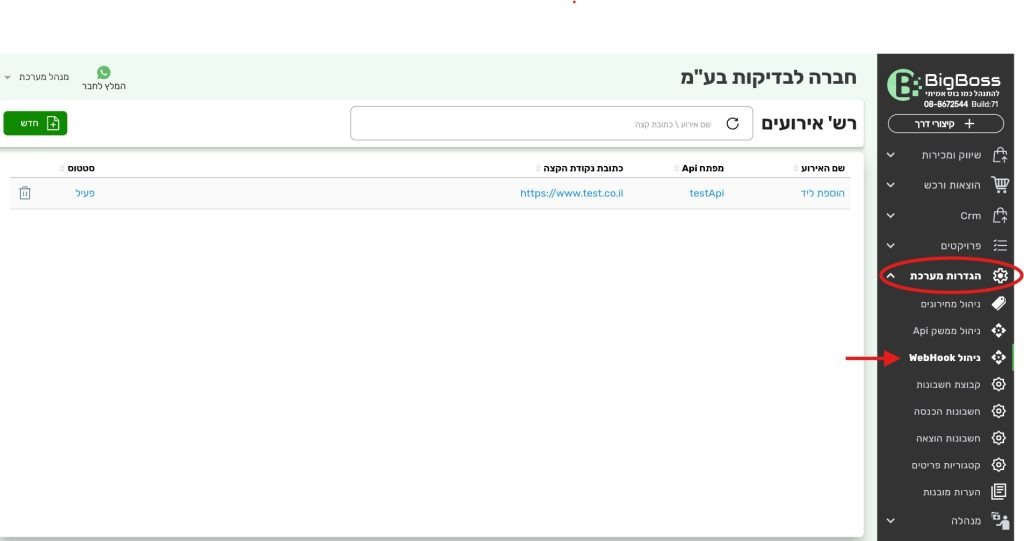This screenshot has height=541, width=1024.
Task: Click the plus icon in קיצורי דרך
Action: [x=969, y=123]
